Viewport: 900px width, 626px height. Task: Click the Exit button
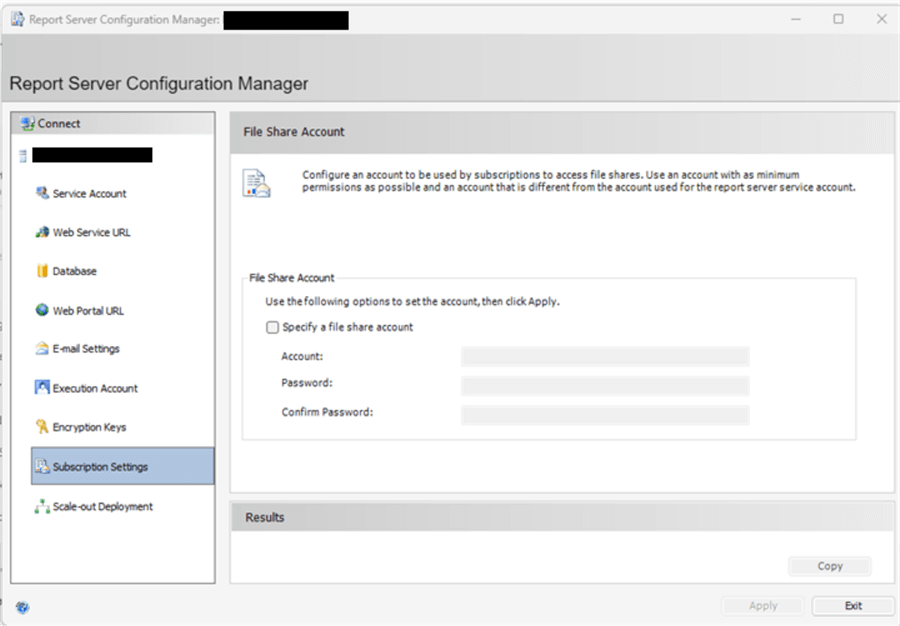pyautogui.click(x=853, y=606)
